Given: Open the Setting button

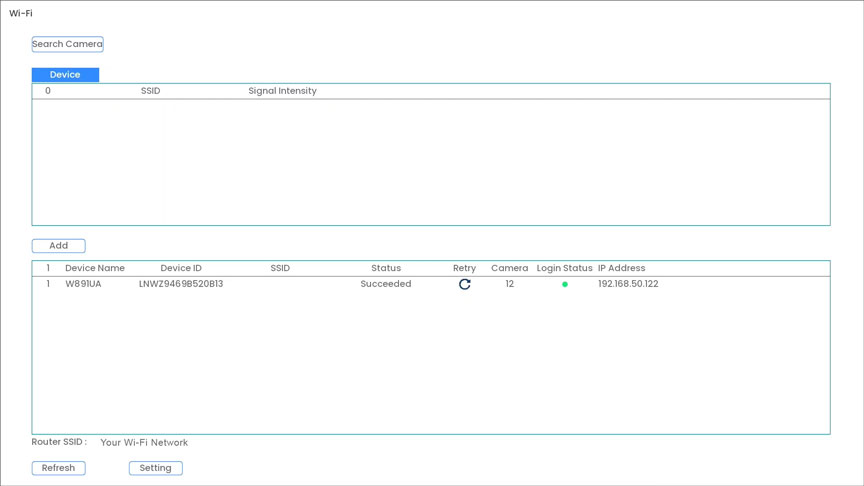Looking at the screenshot, I should click(155, 468).
